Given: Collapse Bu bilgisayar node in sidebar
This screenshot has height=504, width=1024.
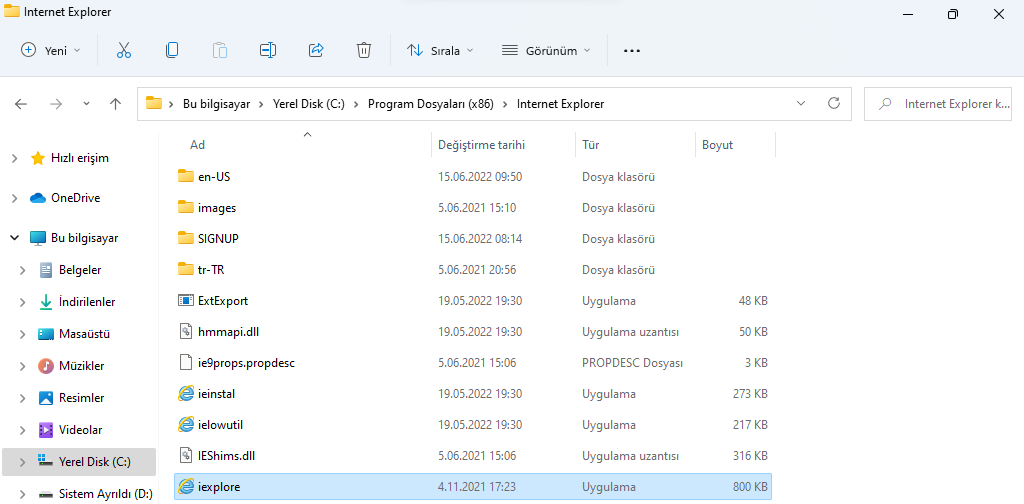Looking at the screenshot, I should tap(14, 238).
